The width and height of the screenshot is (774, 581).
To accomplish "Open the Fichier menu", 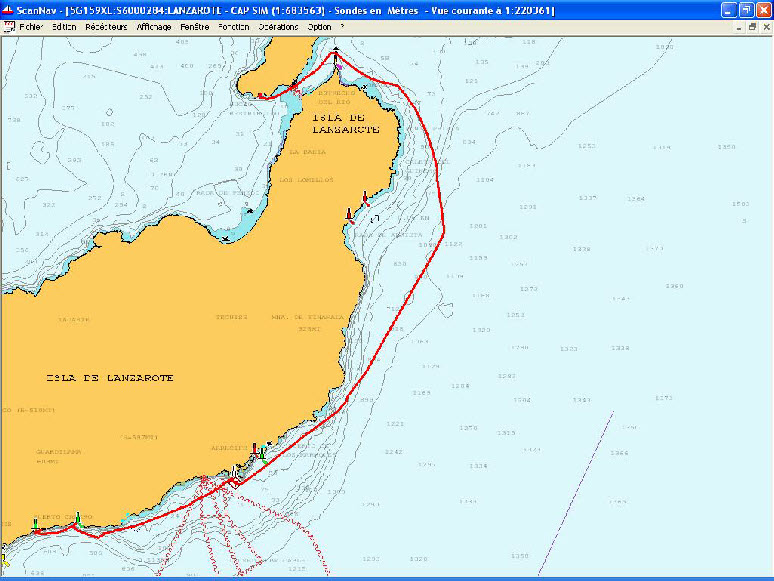I will click(32, 27).
